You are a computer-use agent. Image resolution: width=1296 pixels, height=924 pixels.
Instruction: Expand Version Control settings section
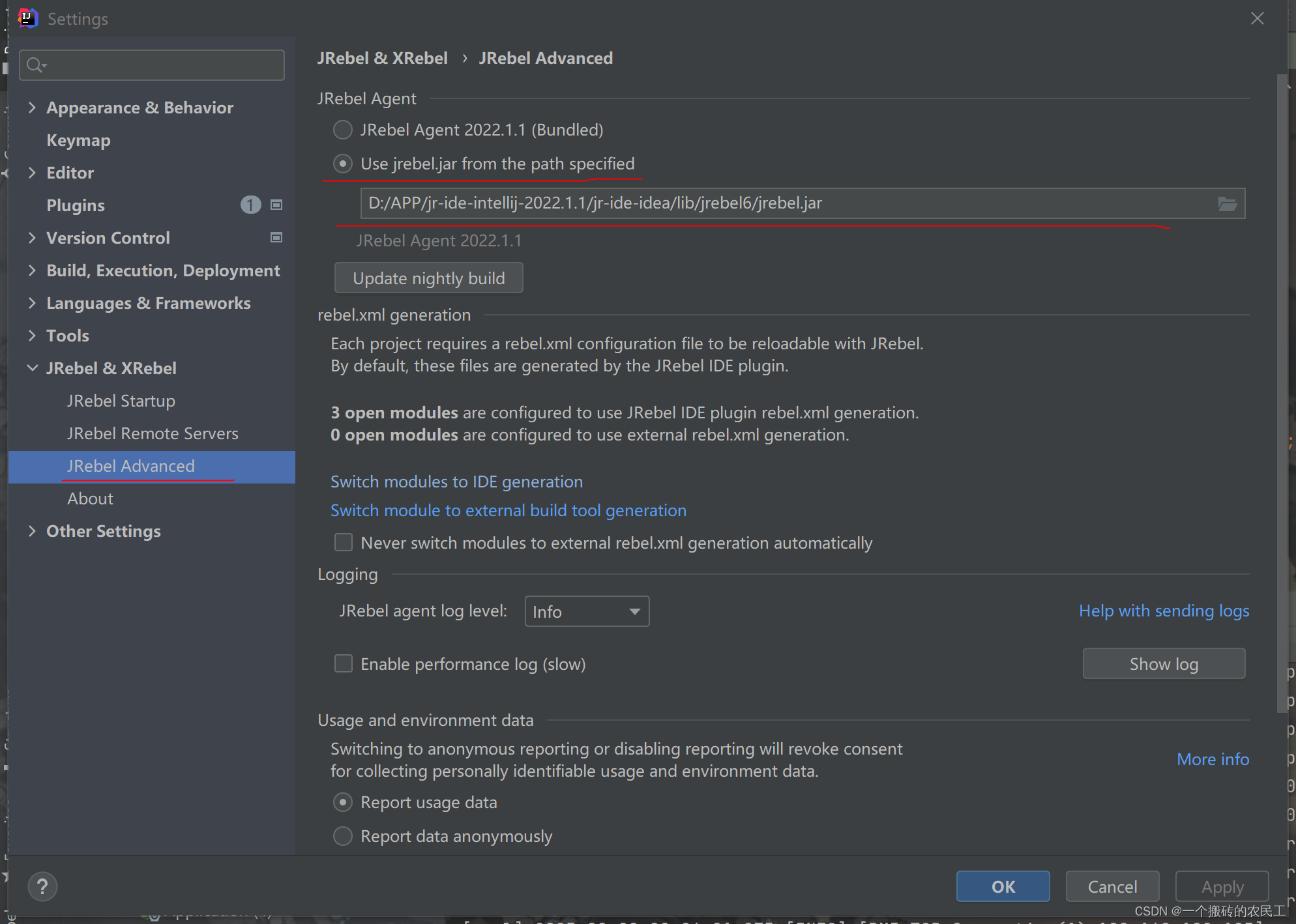click(x=32, y=238)
